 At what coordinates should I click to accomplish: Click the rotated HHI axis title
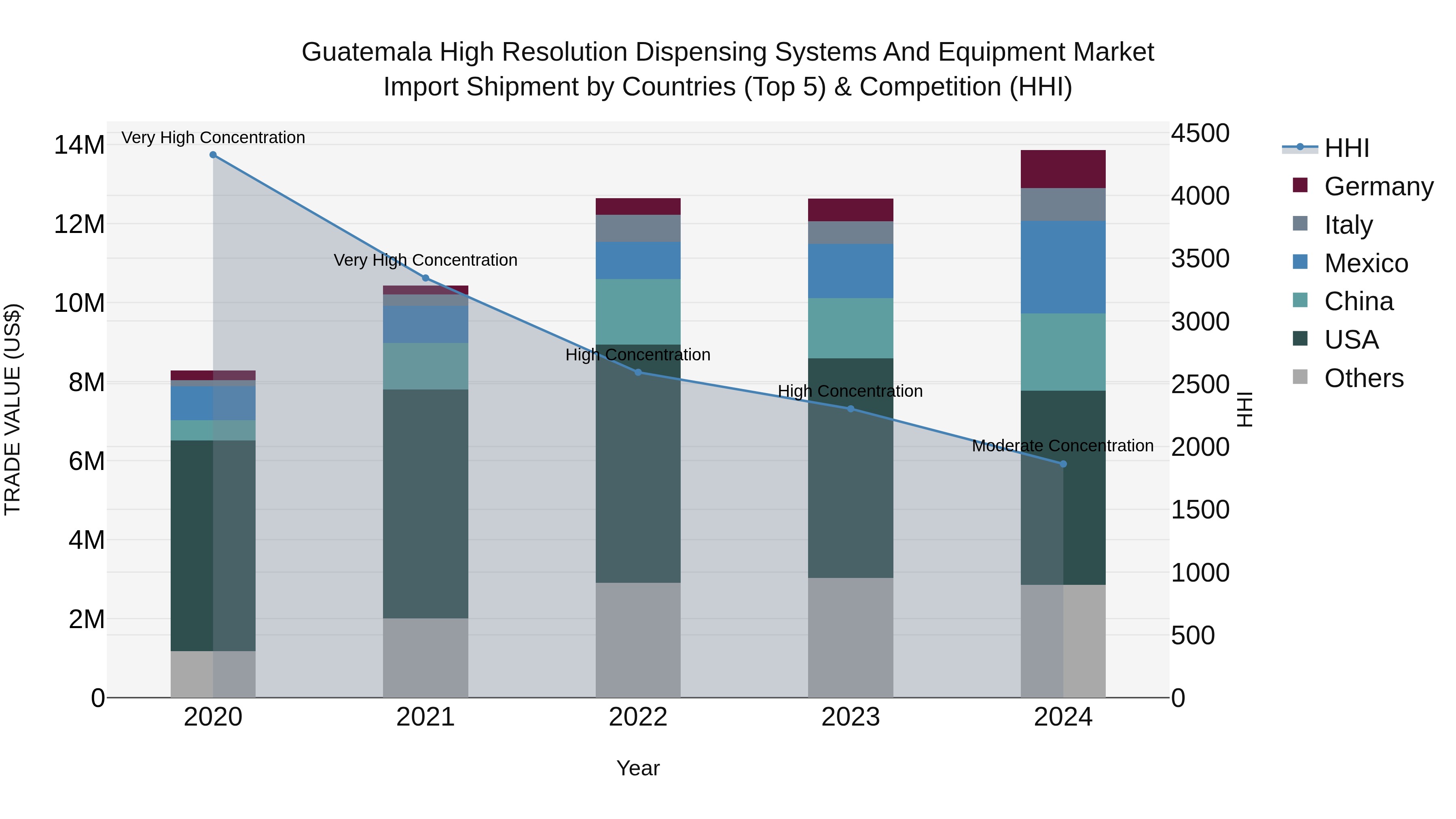[x=1245, y=409]
